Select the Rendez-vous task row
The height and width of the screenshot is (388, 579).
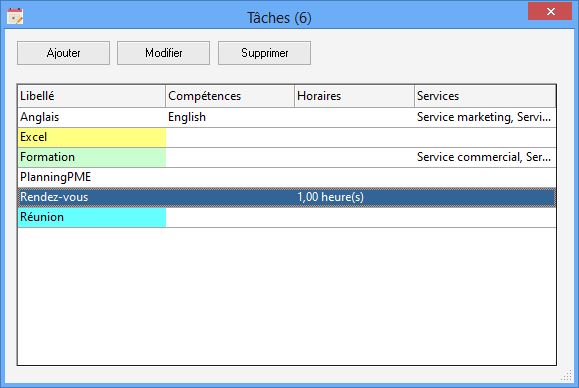tap(287, 197)
